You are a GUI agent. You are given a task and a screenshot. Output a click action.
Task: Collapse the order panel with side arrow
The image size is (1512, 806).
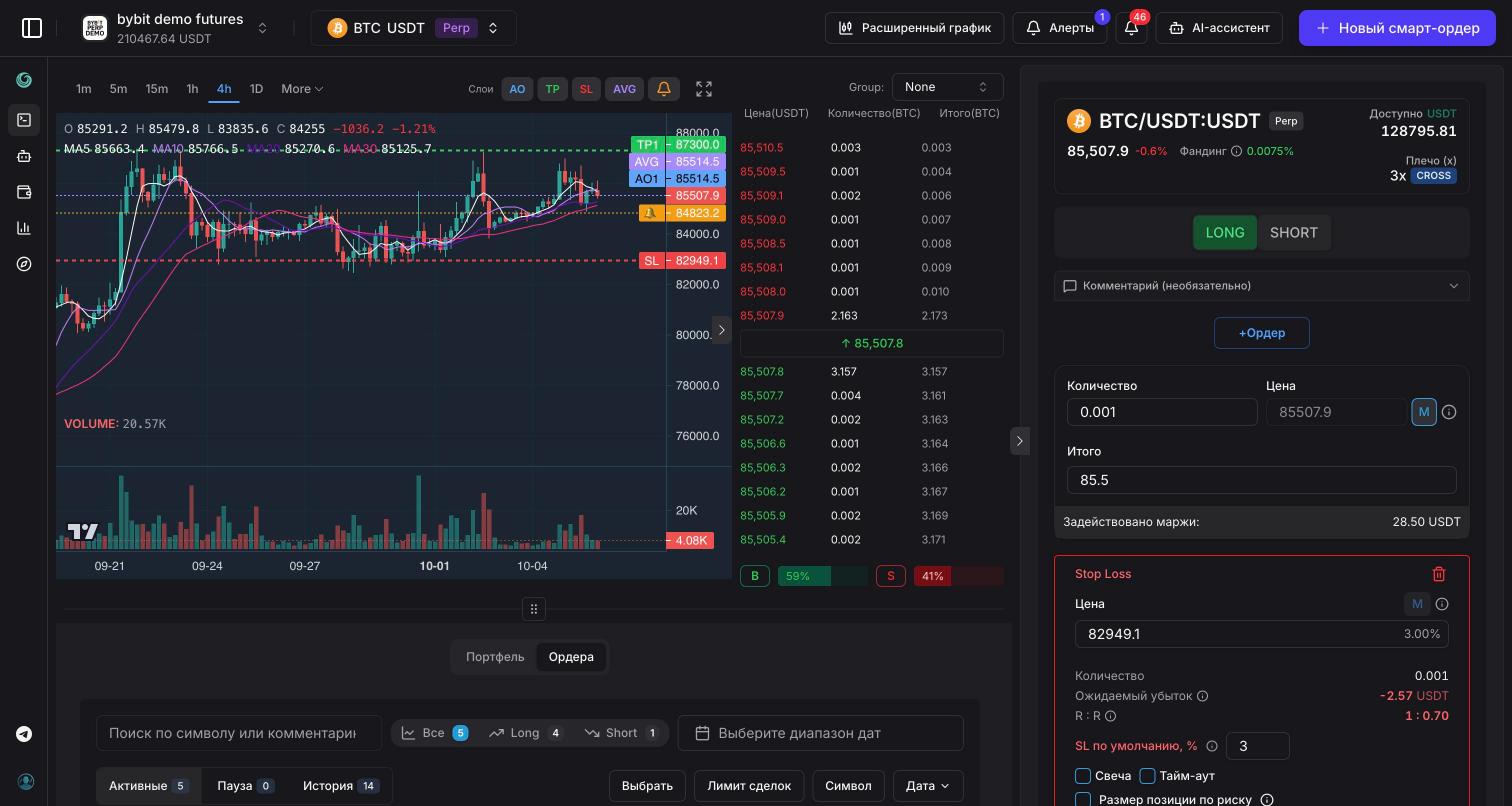pos(1020,441)
